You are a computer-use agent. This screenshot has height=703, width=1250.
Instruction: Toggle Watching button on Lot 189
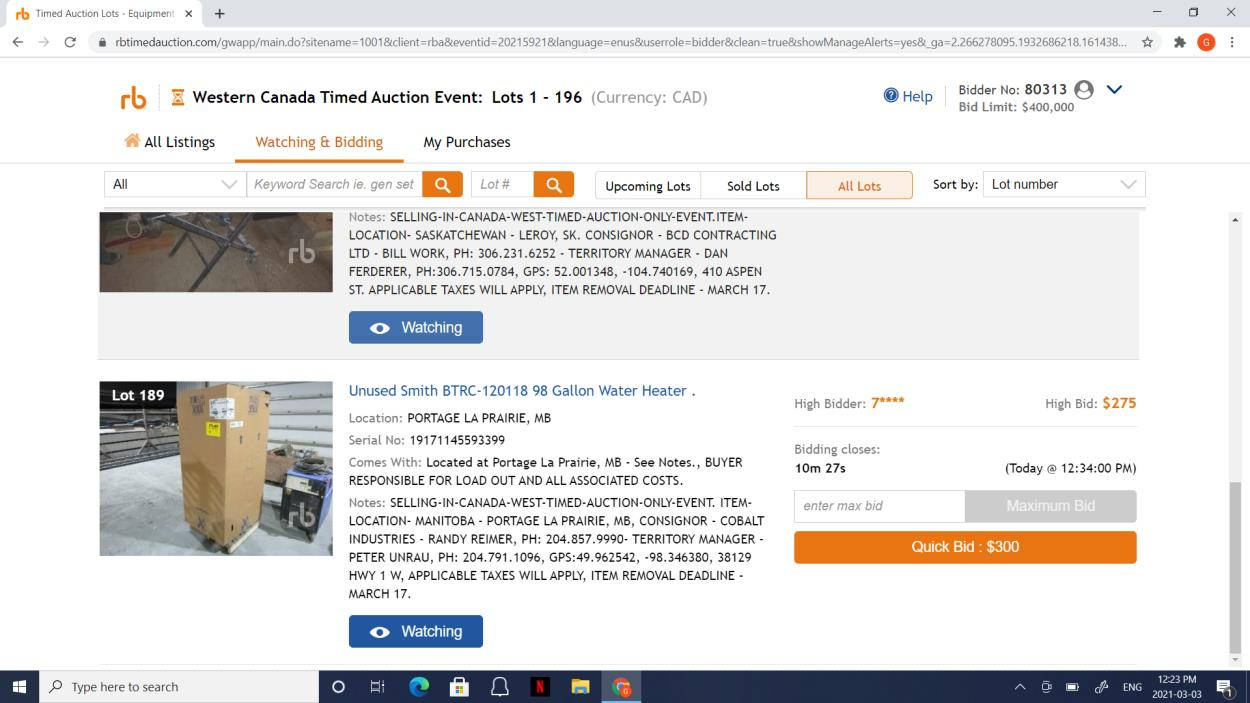tap(416, 631)
